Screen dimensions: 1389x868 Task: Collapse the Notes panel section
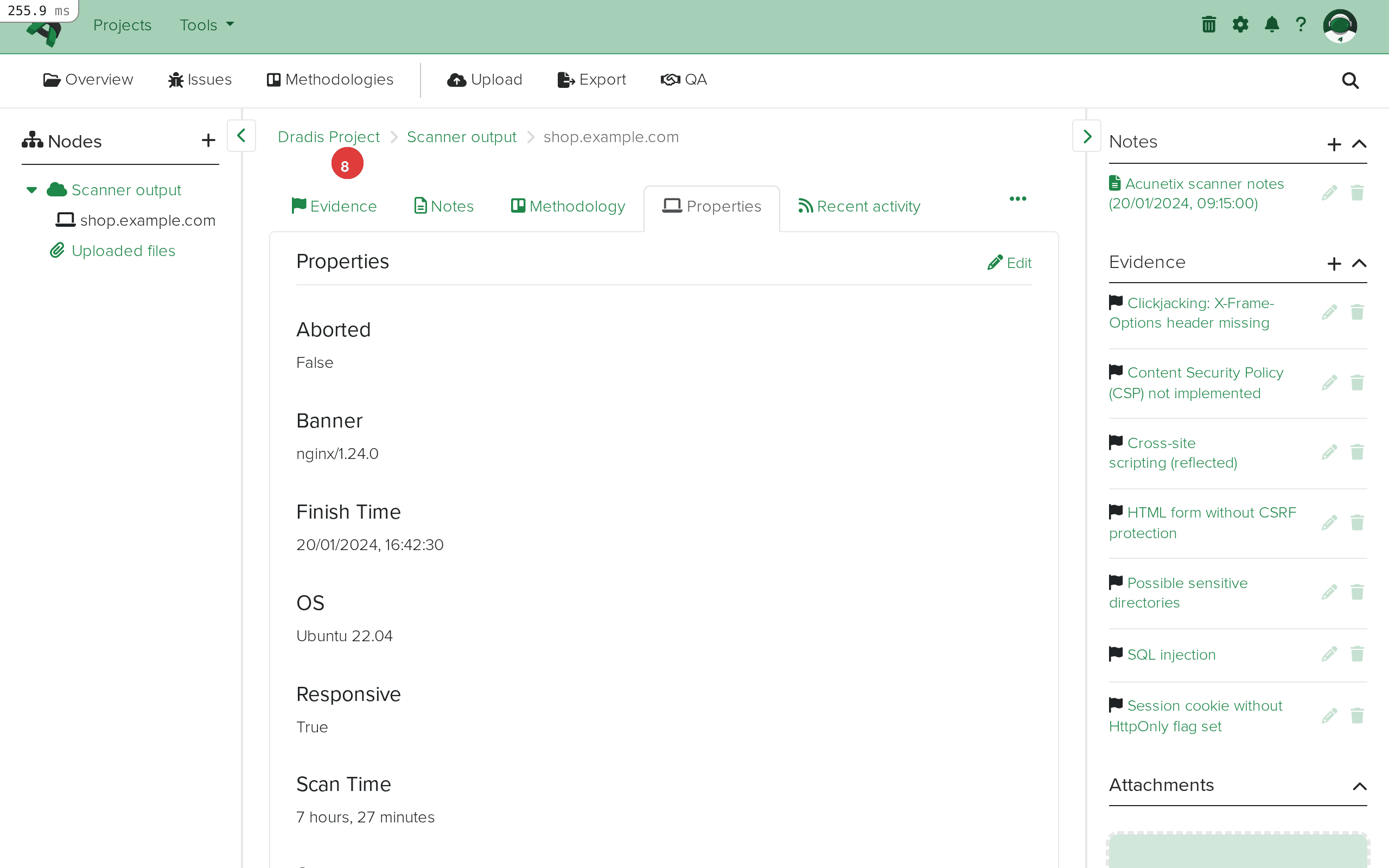1359,144
